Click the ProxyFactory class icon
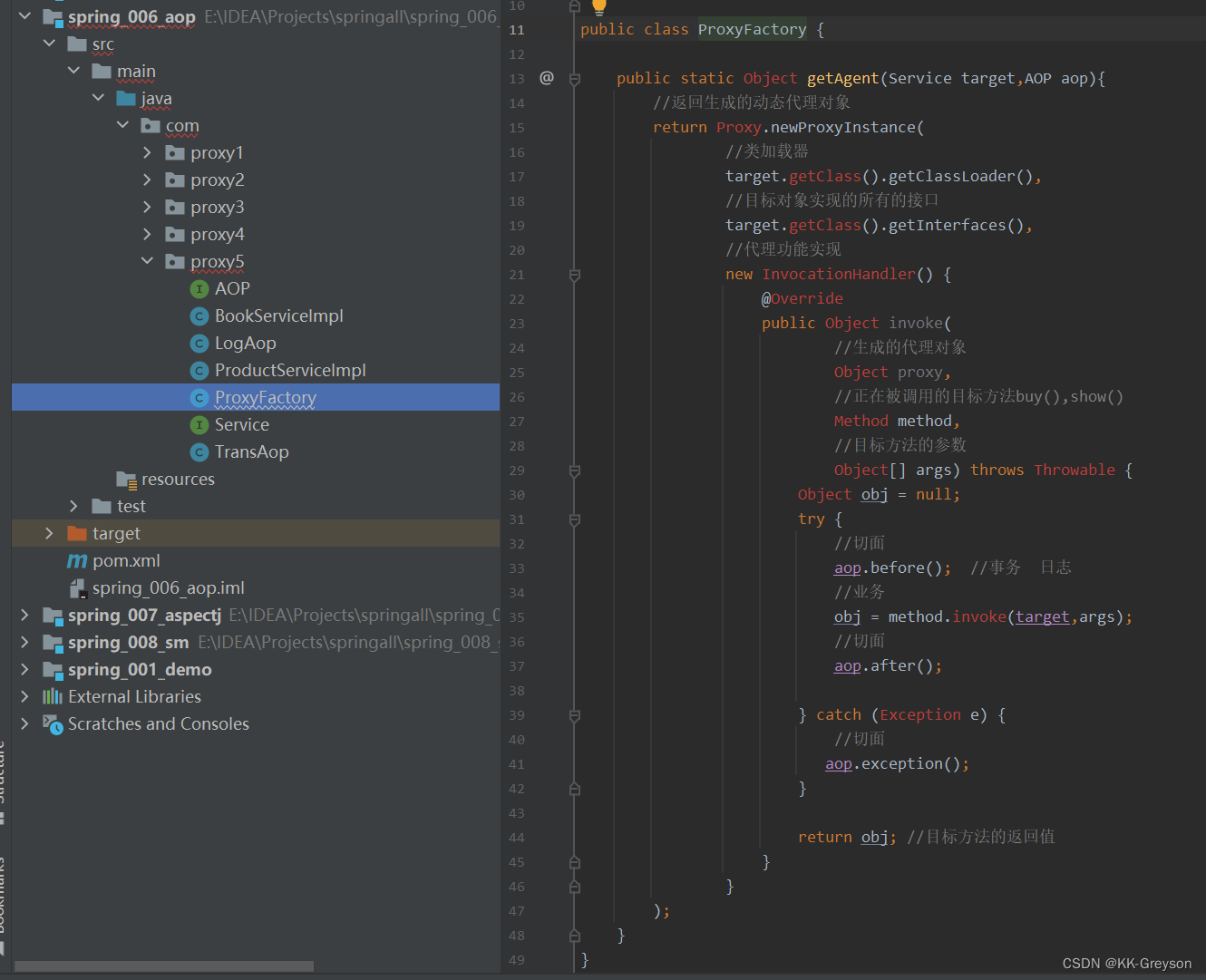This screenshot has height=980, width=1206. (199, 398)
